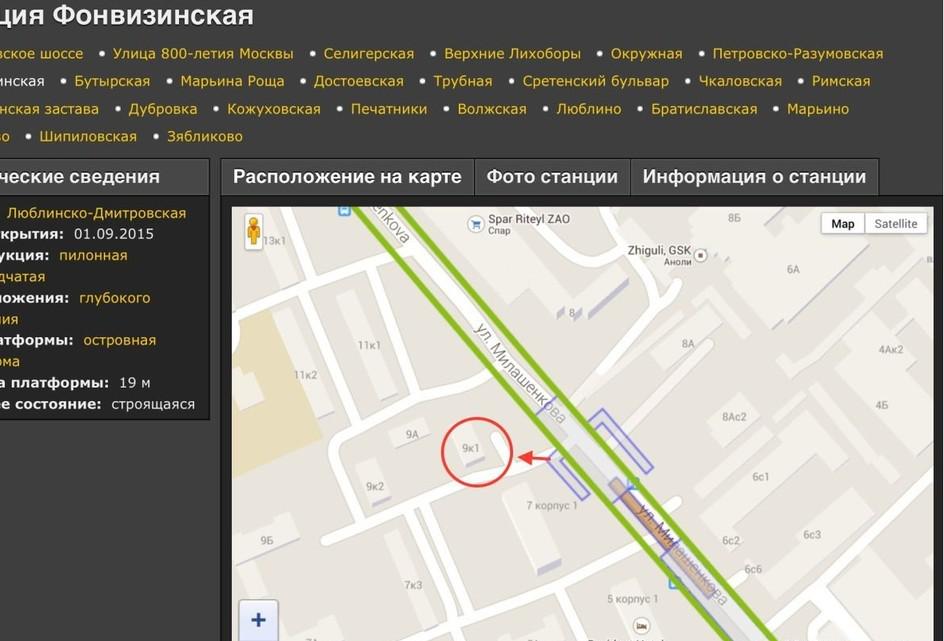Open the Фото станции tab

(x=552, y=177)
